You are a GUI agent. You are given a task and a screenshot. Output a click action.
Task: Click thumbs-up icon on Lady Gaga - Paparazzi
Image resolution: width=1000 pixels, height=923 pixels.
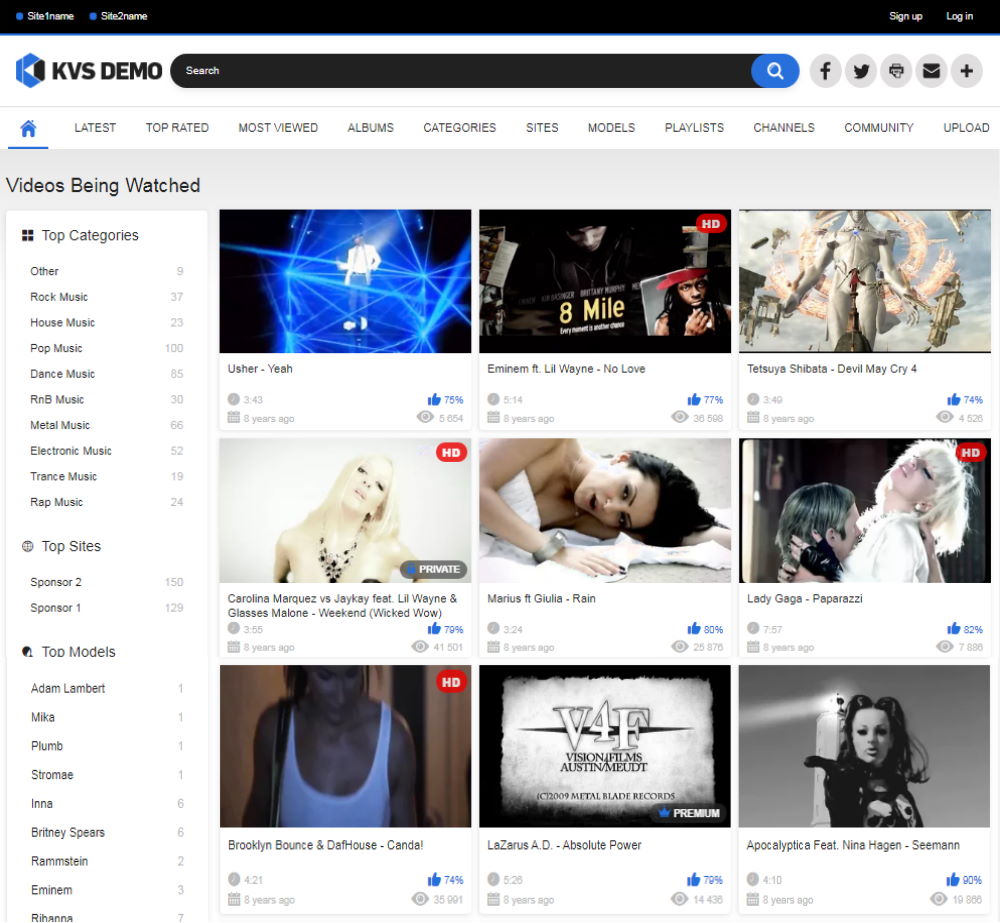point(953,628)
